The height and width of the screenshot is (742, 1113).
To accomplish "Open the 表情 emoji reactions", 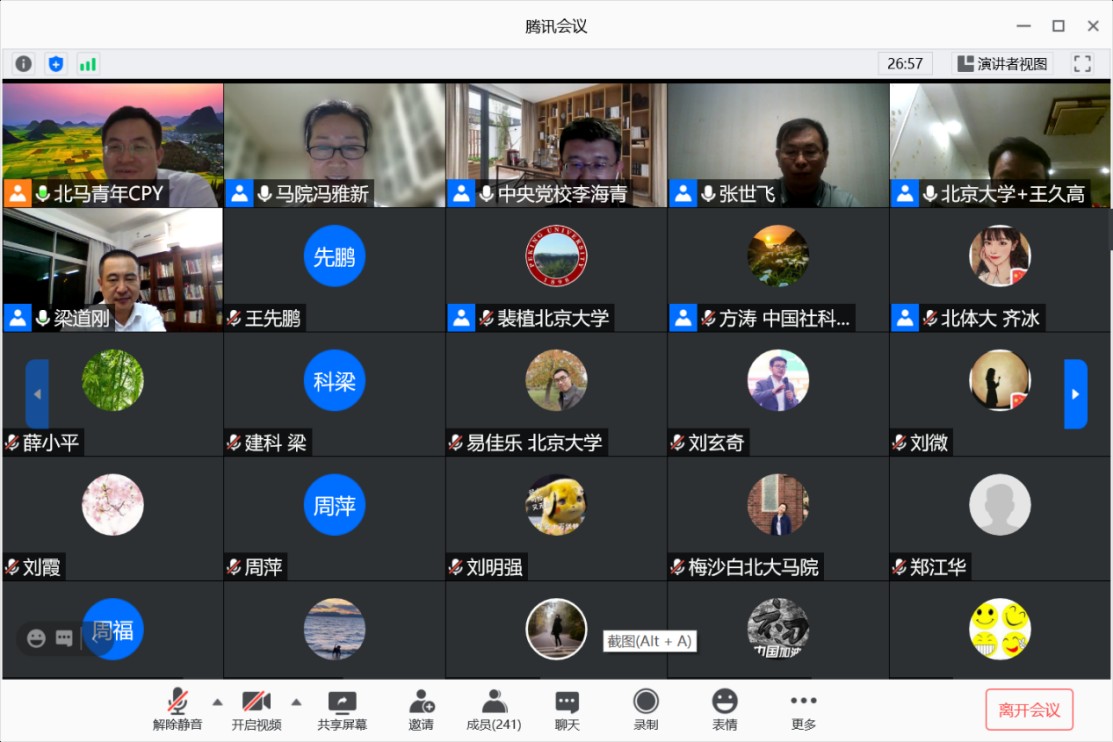I will [x=724, y=709].
